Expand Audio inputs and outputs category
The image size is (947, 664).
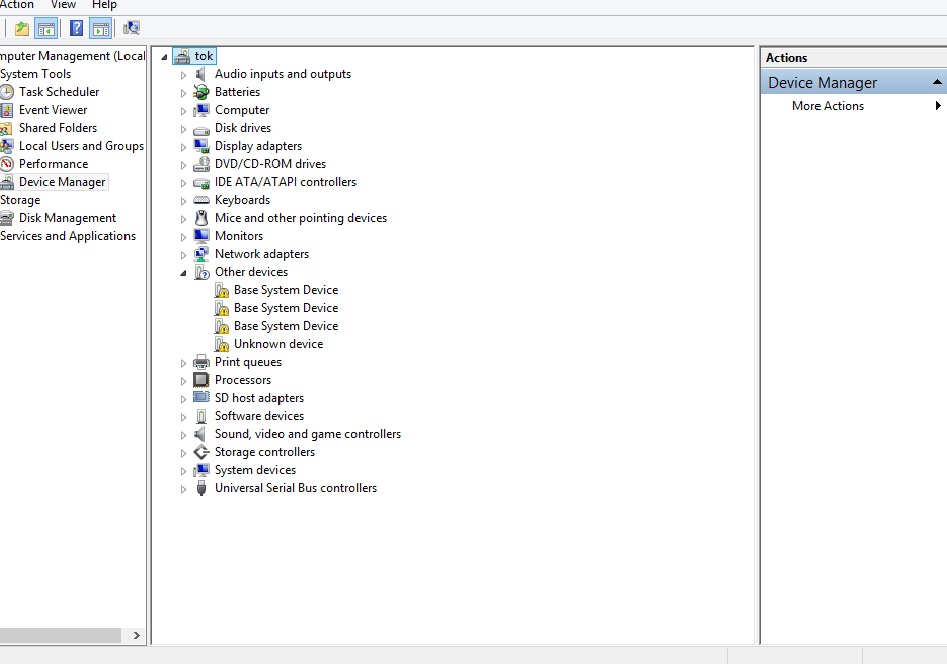coord(184,76)
